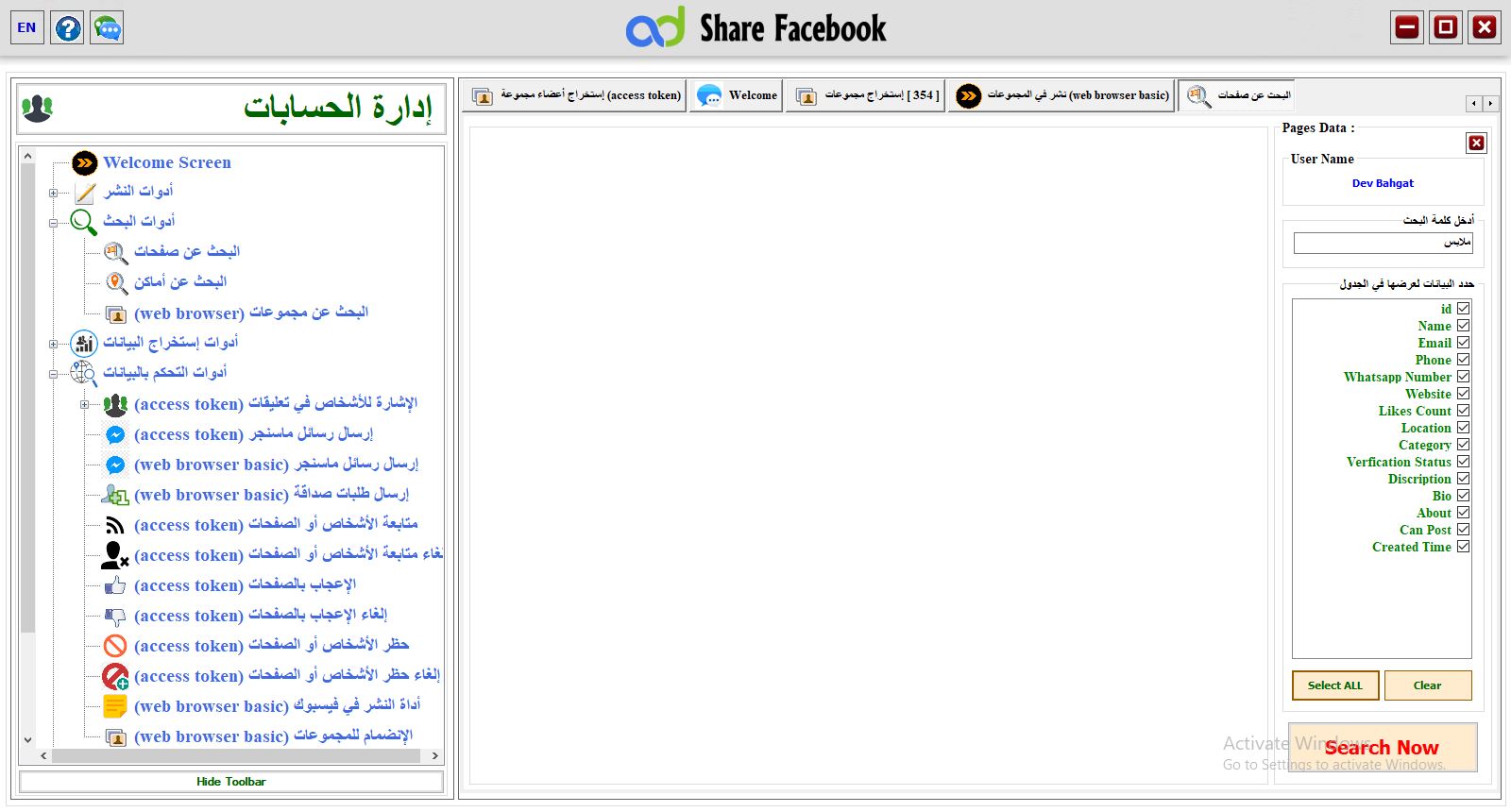This screenshot has height=812, width=1511.
Task: Click the tree vertical scrollbar down arrow
Action: tap(27, 739)
